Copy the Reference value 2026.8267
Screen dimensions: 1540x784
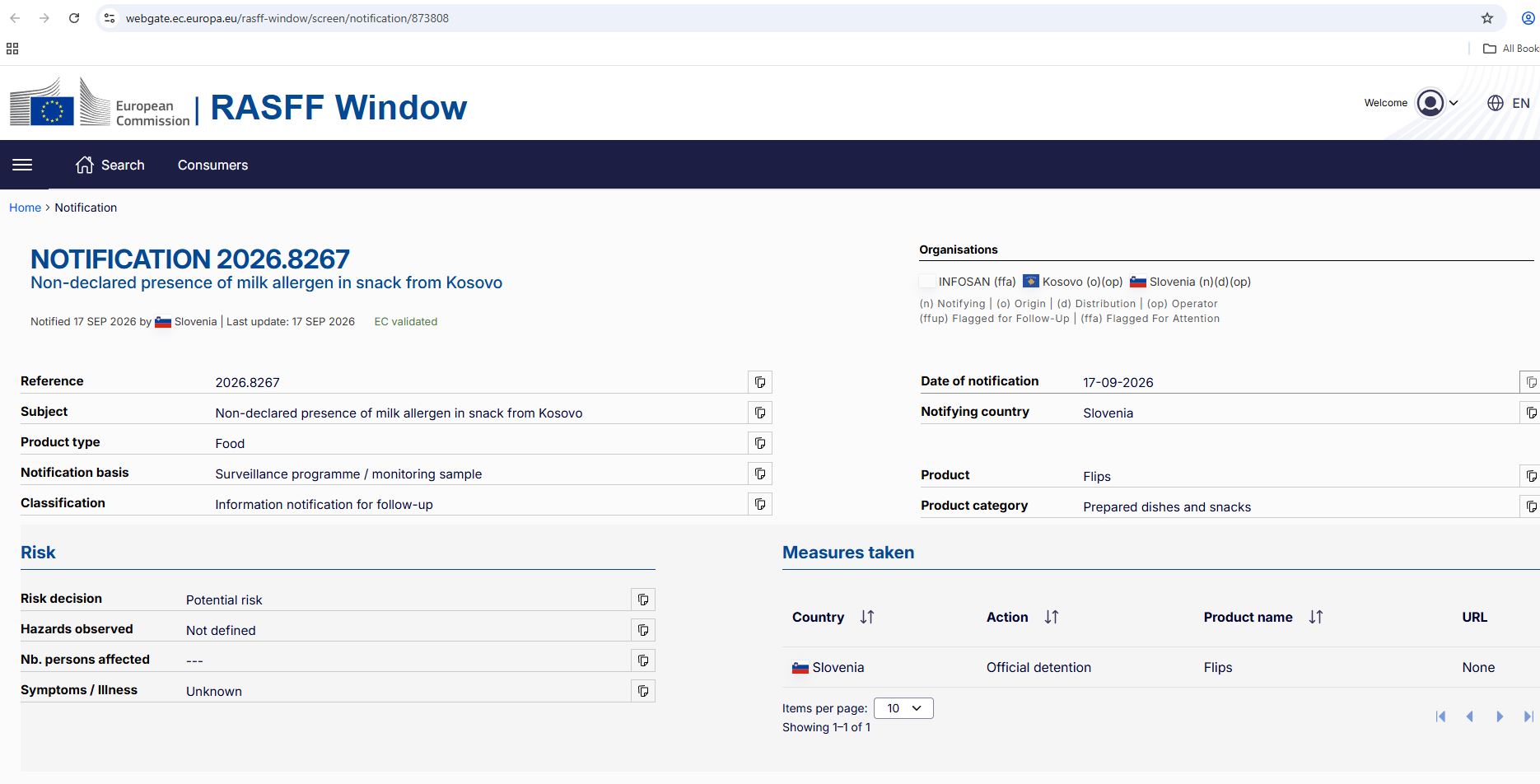click(x=760, y=382)
